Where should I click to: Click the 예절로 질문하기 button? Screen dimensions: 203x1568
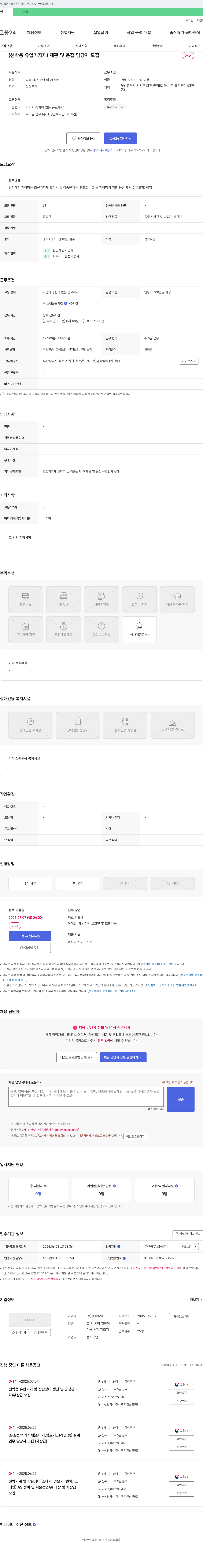click(135, 1136)
